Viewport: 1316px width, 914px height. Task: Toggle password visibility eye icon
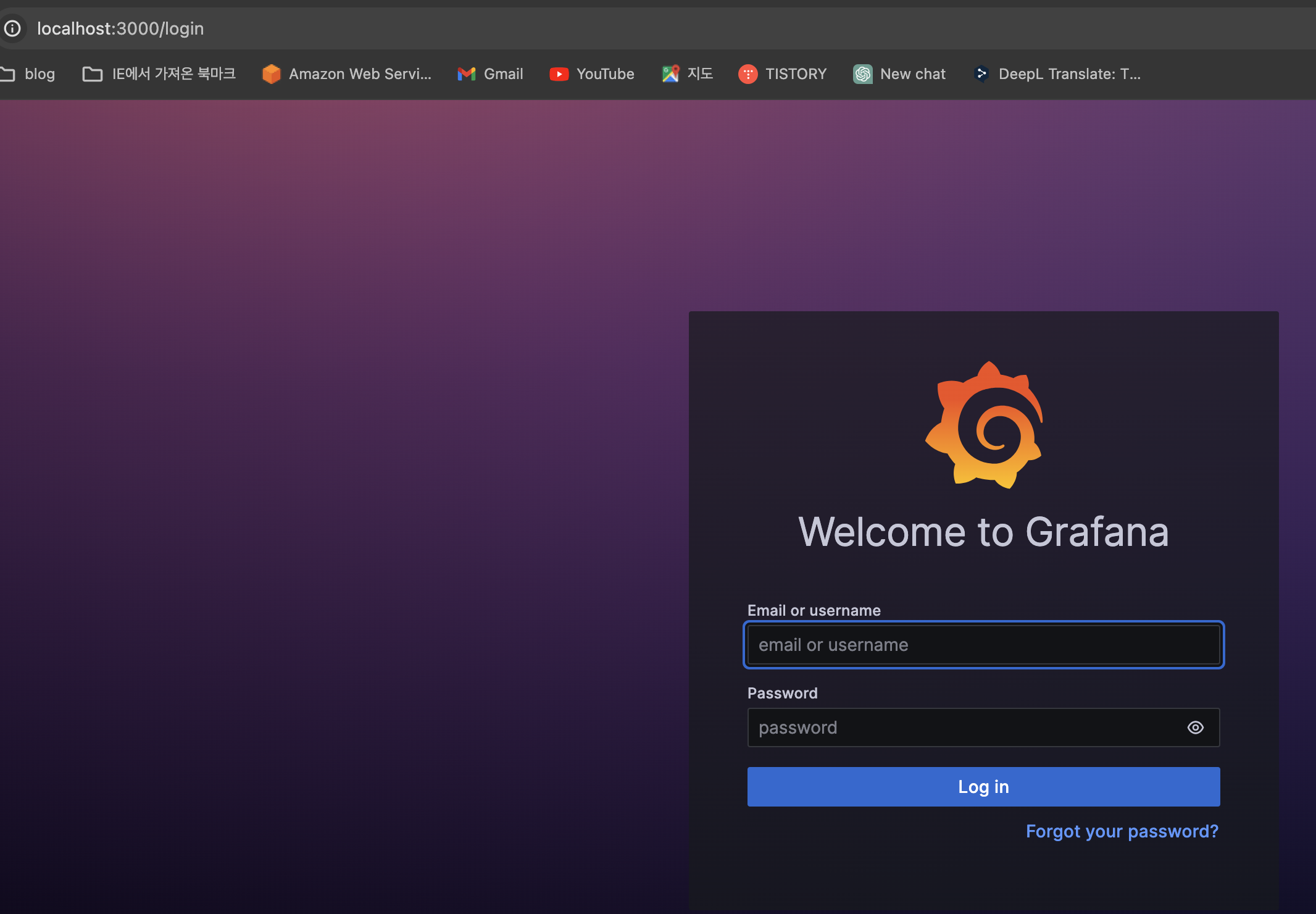click(x=1195, y=727)
